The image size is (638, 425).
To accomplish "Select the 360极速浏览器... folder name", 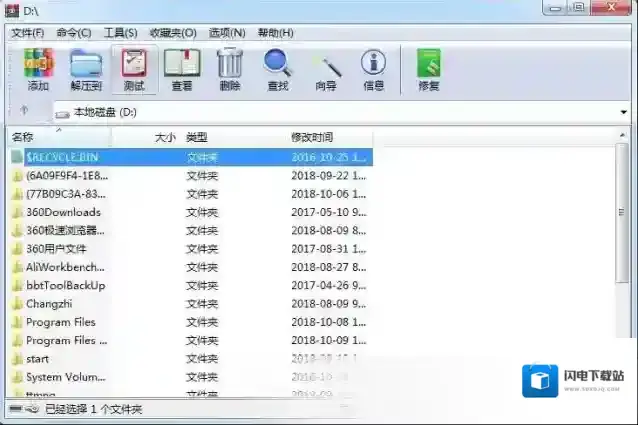I will (x=66, y=231).
